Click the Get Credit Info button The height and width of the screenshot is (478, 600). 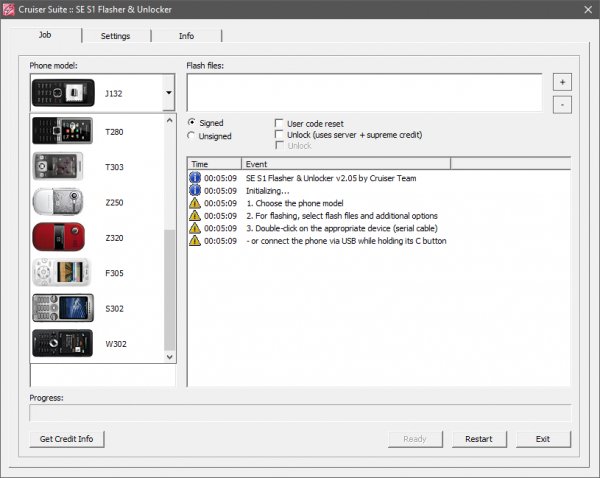pos(67,439)
